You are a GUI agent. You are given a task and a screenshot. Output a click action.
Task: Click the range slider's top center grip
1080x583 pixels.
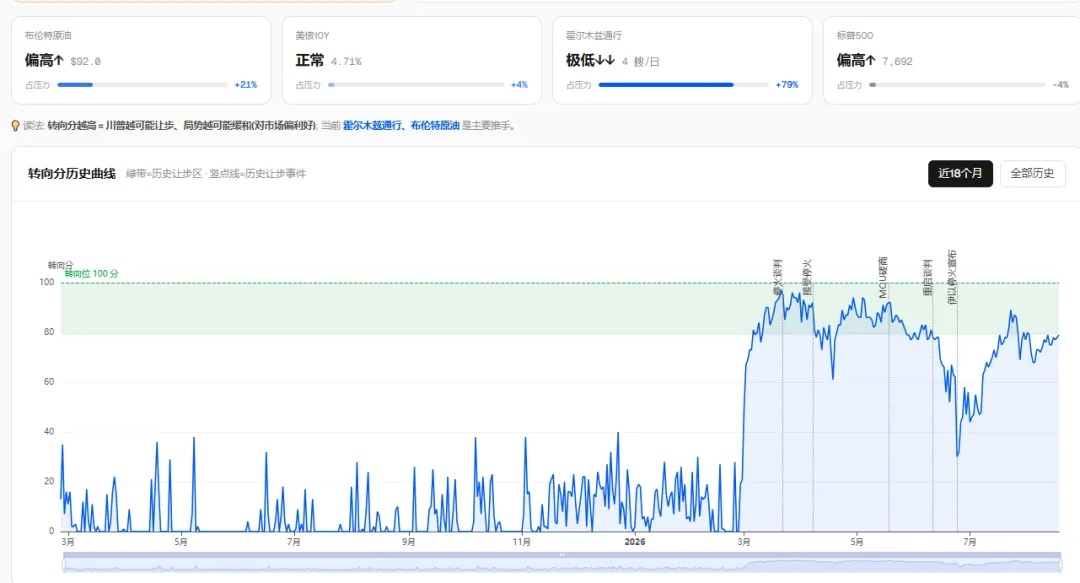click(x=562, y=555)
